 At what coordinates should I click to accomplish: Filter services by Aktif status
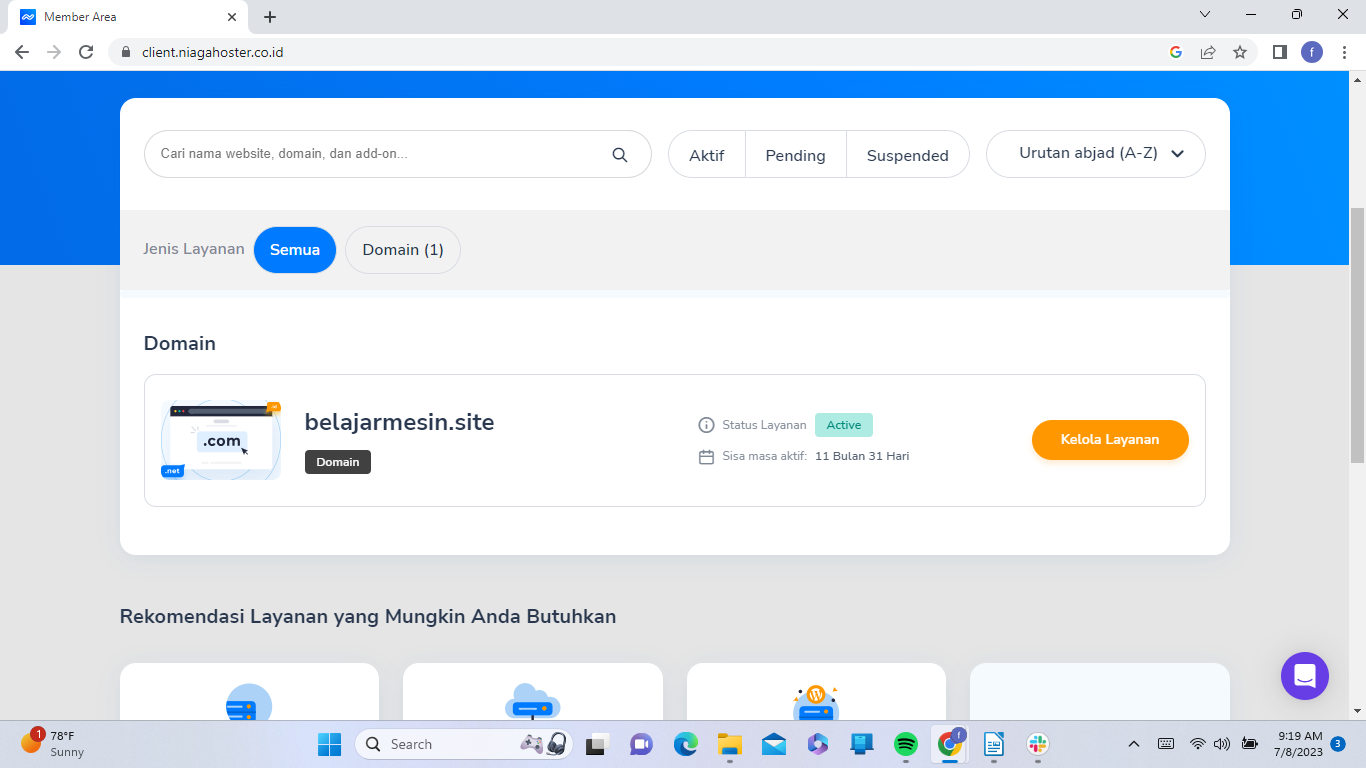point(706,154)
